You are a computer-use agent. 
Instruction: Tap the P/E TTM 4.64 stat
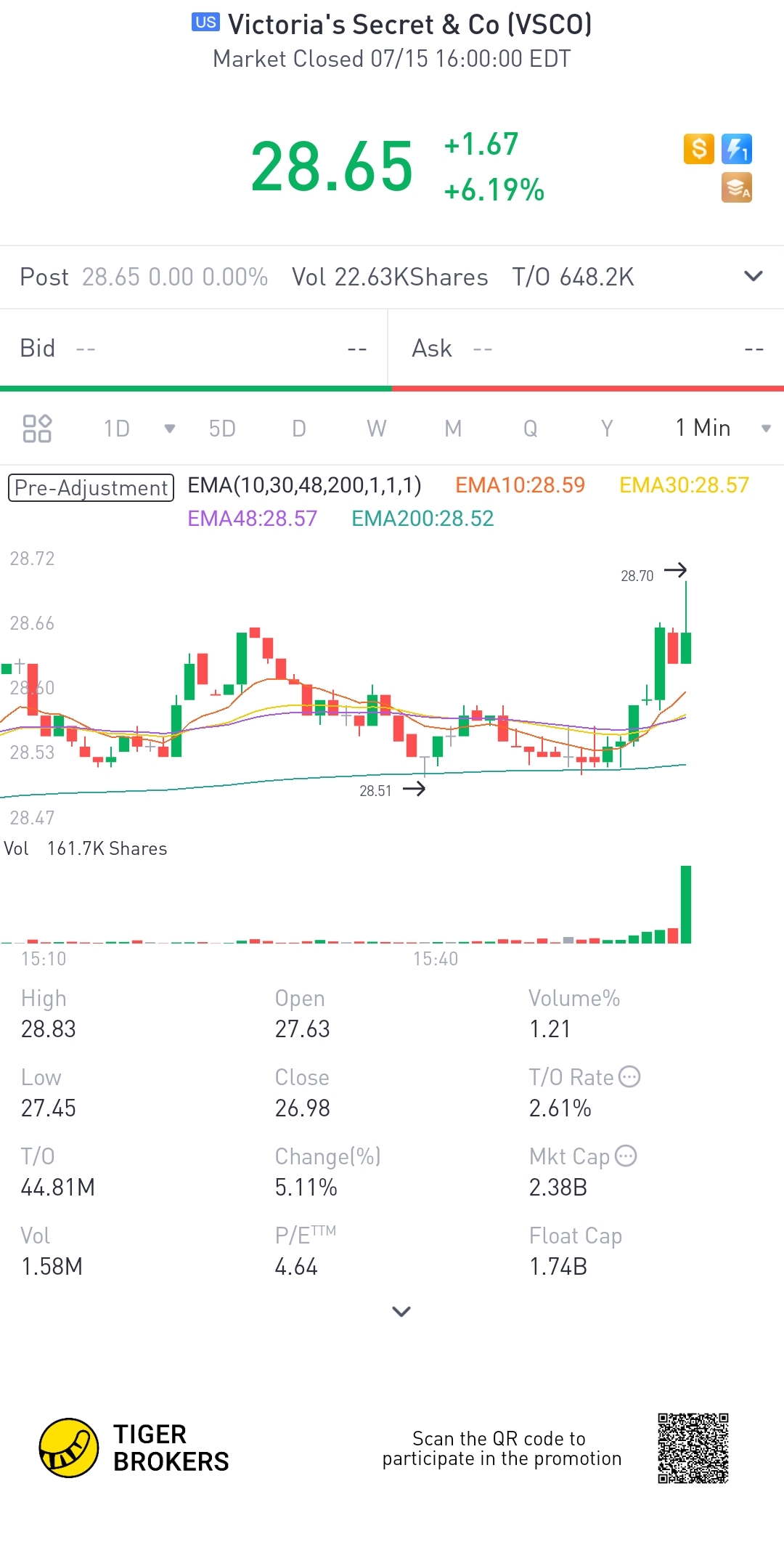pyautogui.click(x=305, y=1251)
